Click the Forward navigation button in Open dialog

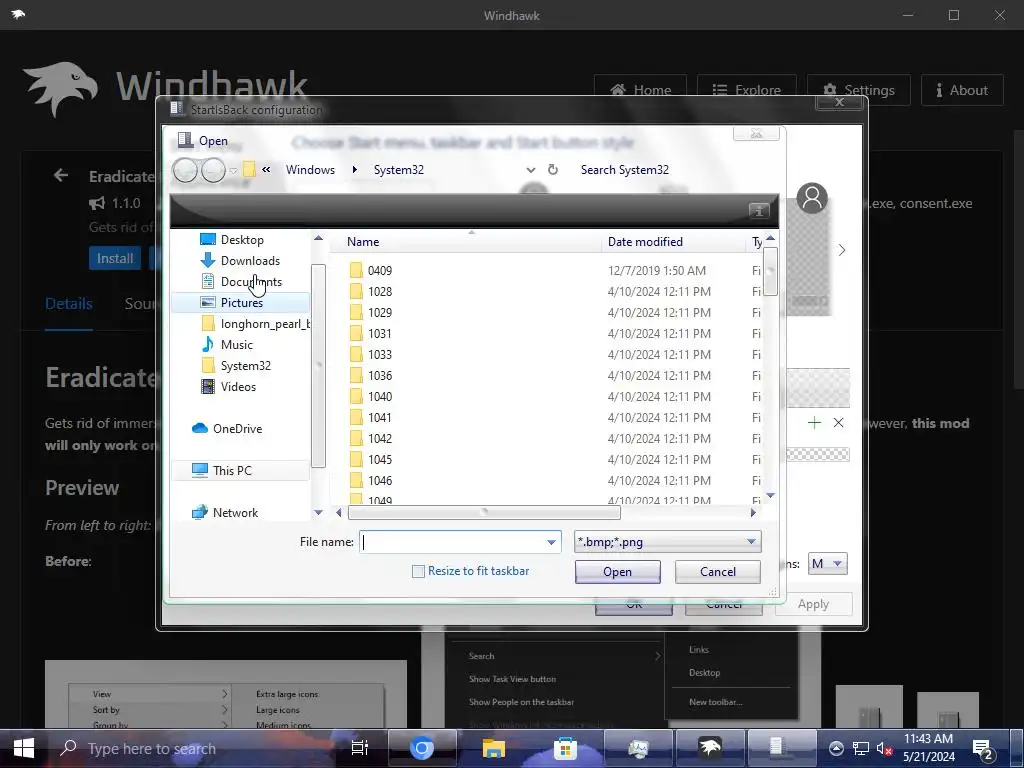(x=213, y=170)
